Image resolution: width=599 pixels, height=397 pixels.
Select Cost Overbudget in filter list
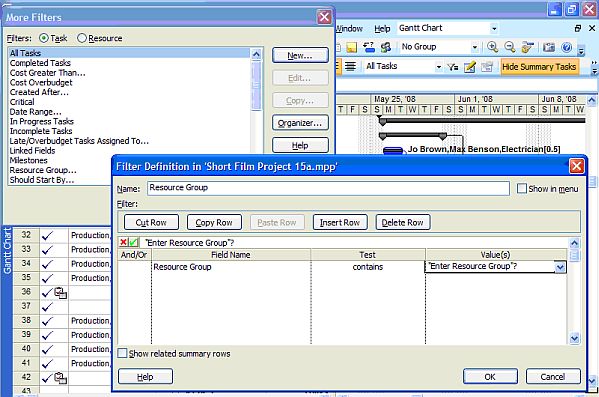41,83
